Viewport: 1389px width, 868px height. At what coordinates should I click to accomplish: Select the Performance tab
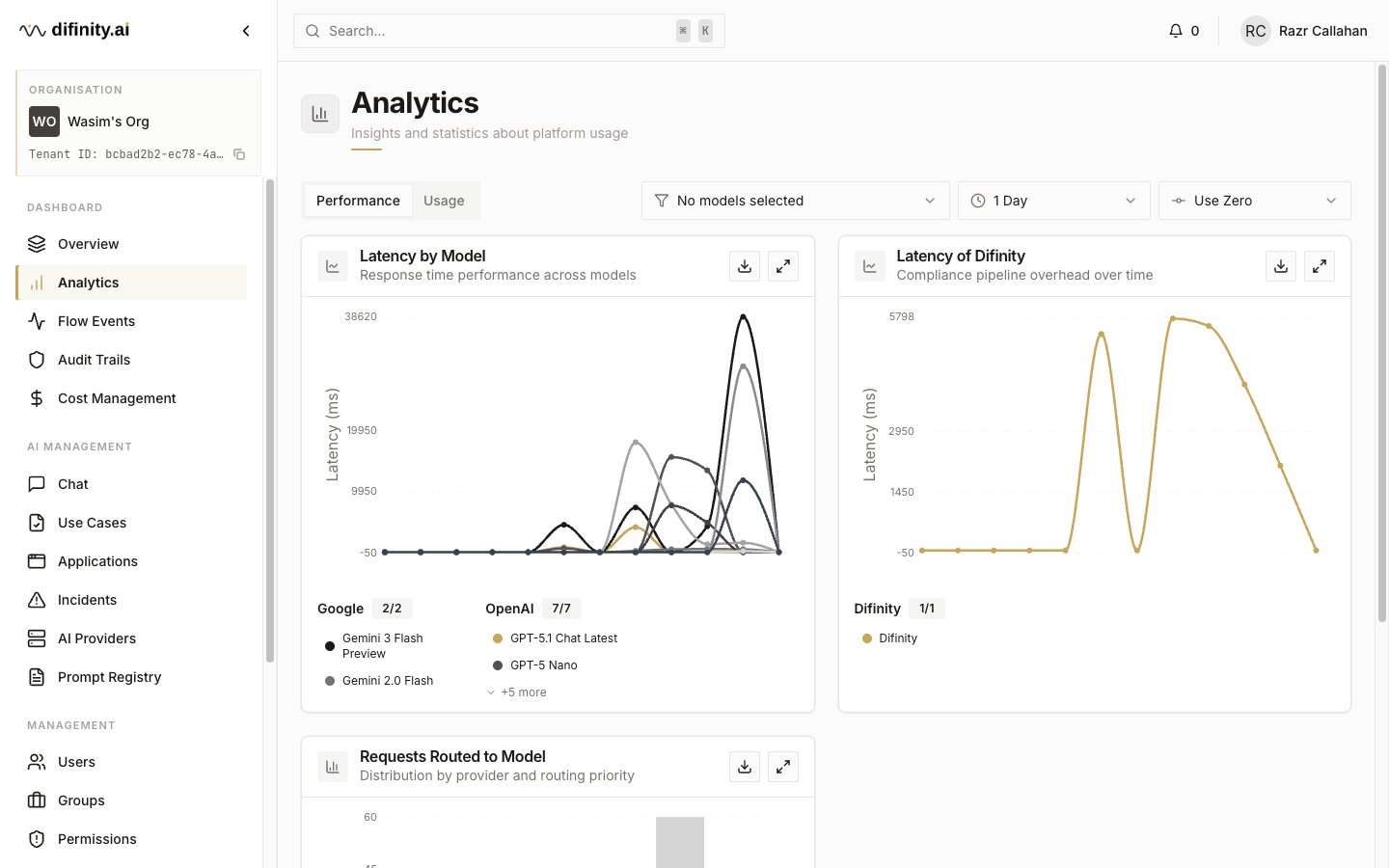358,201
